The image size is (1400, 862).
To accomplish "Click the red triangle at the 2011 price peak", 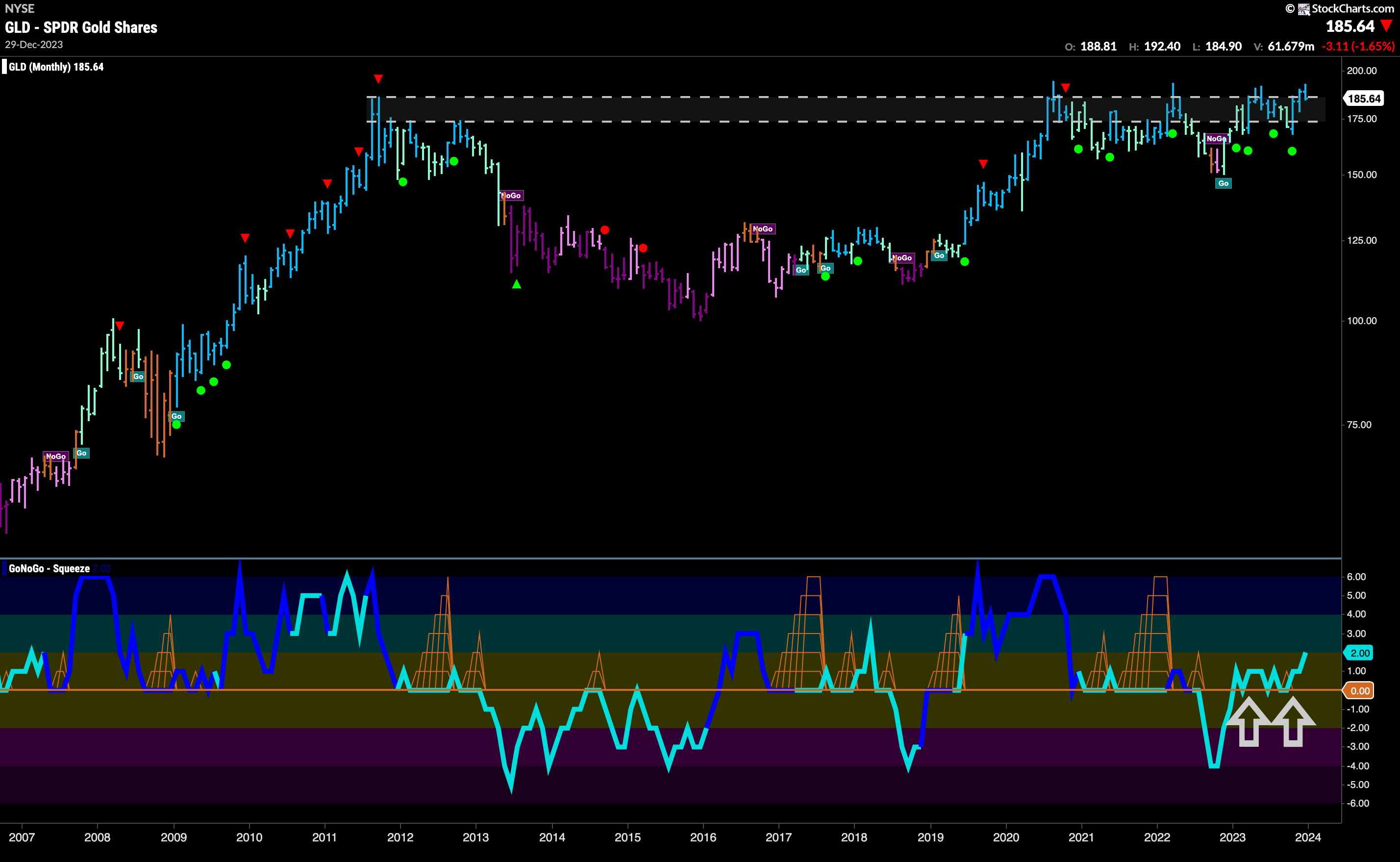I will tap(378, 78).
